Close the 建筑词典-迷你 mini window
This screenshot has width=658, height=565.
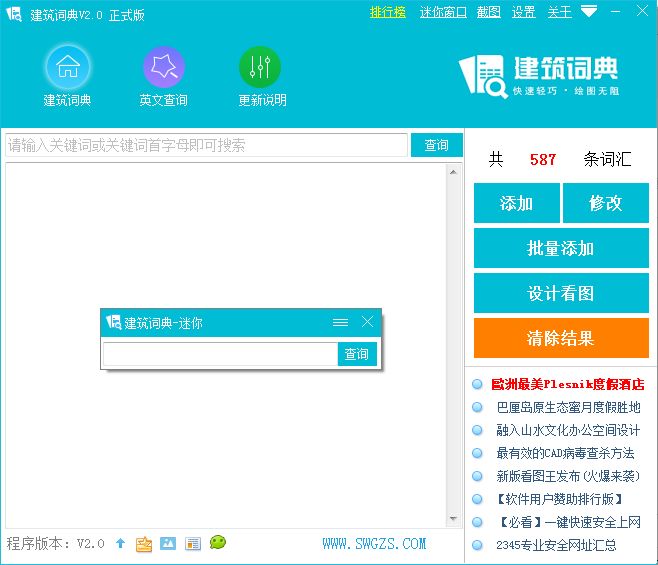(x=367, y=322)
